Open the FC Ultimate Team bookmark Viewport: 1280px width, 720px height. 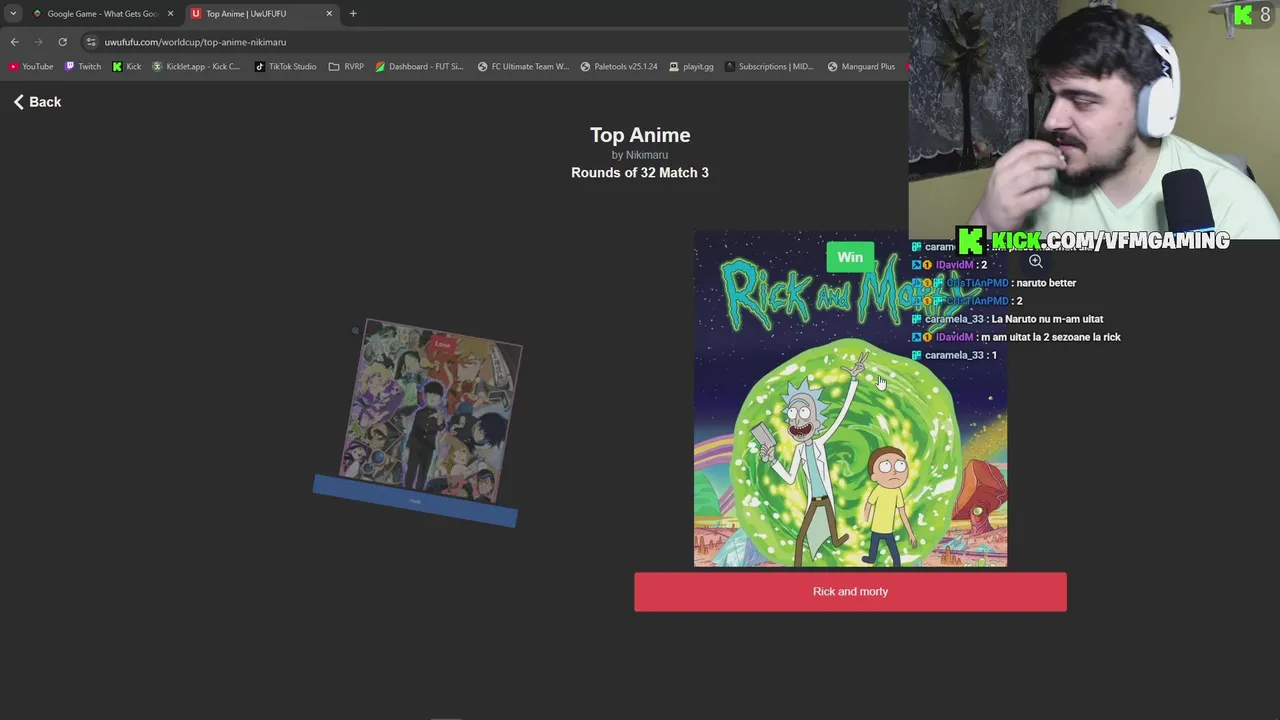click(x=523, y=67)
